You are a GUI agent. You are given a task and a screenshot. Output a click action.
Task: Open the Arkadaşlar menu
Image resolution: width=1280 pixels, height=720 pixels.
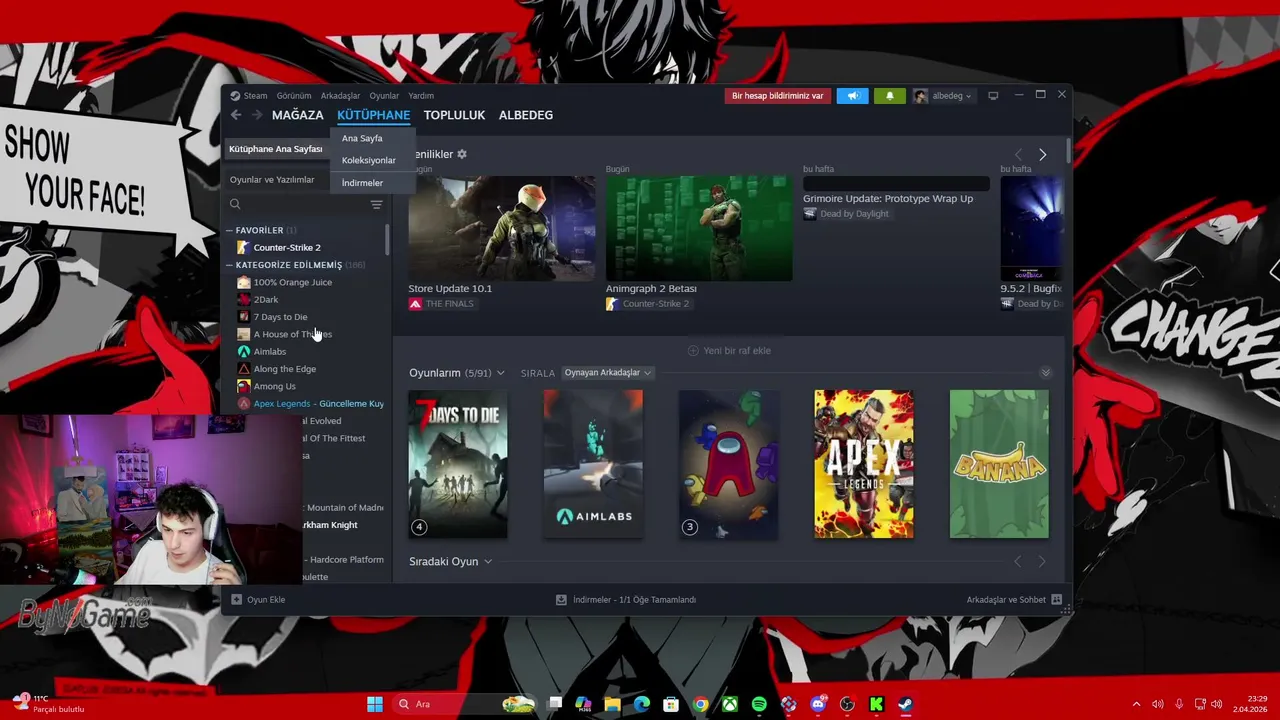pos(340,96)
